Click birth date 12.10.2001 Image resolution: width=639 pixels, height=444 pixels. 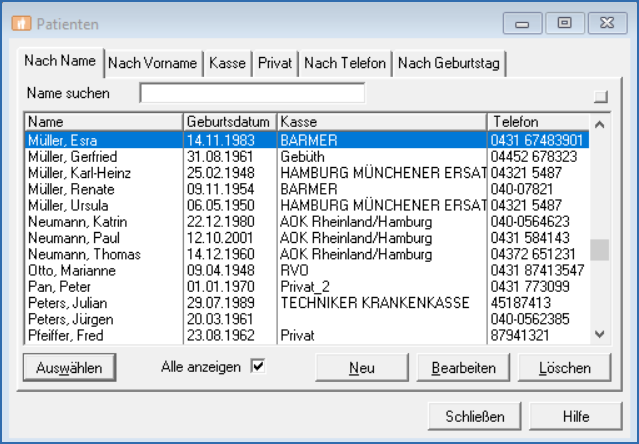coord(220,238)
